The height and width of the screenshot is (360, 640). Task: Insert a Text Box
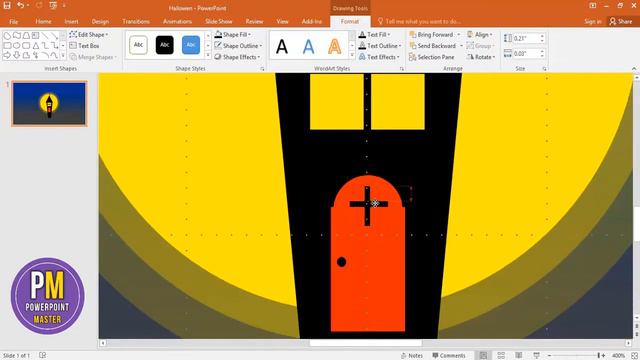point(84,46)
